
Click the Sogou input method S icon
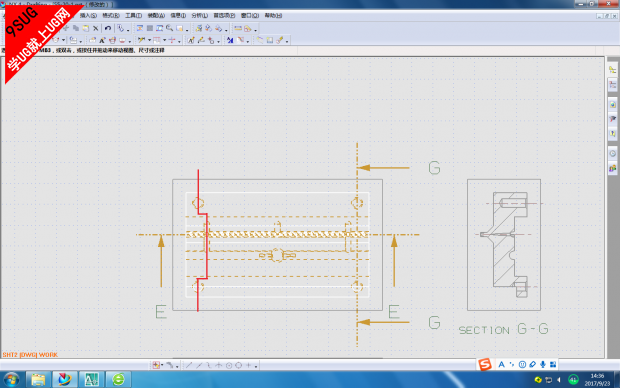coord(484,364)
